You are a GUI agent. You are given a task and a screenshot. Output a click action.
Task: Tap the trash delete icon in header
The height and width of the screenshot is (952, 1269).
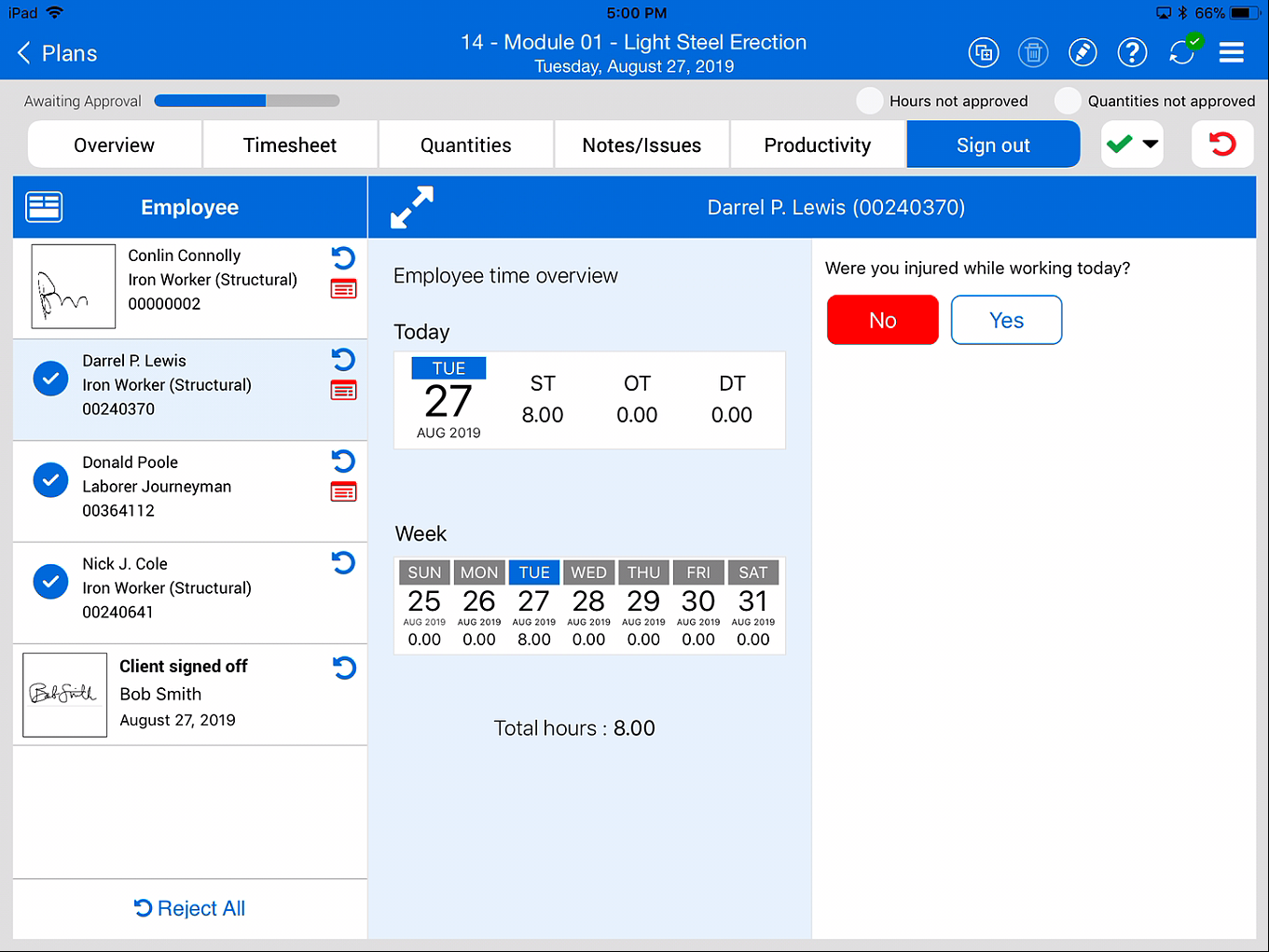coord(1033,52)
